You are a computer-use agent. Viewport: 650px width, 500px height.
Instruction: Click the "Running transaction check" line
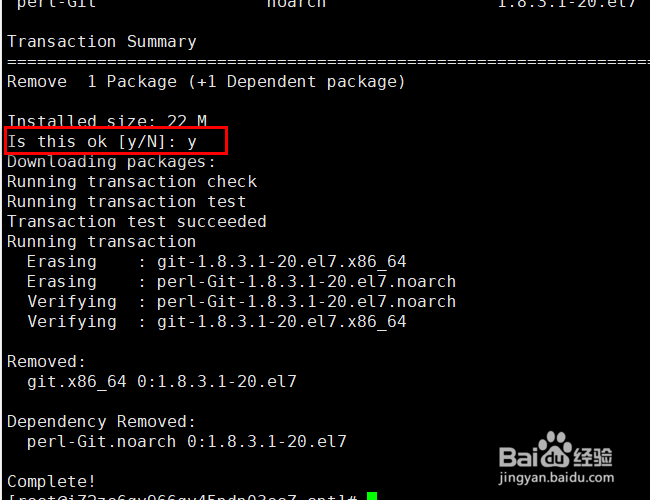pyautogui.click(x=132, y=181)
